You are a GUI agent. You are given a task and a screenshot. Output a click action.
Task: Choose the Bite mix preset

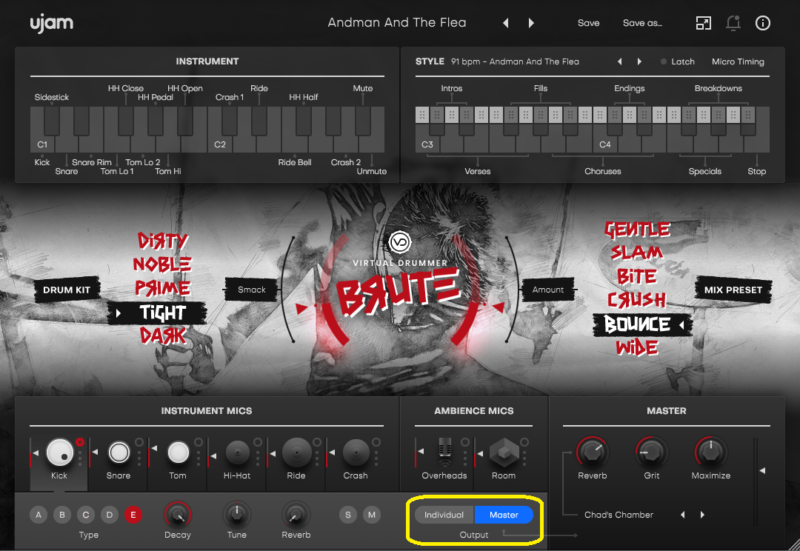637,276
